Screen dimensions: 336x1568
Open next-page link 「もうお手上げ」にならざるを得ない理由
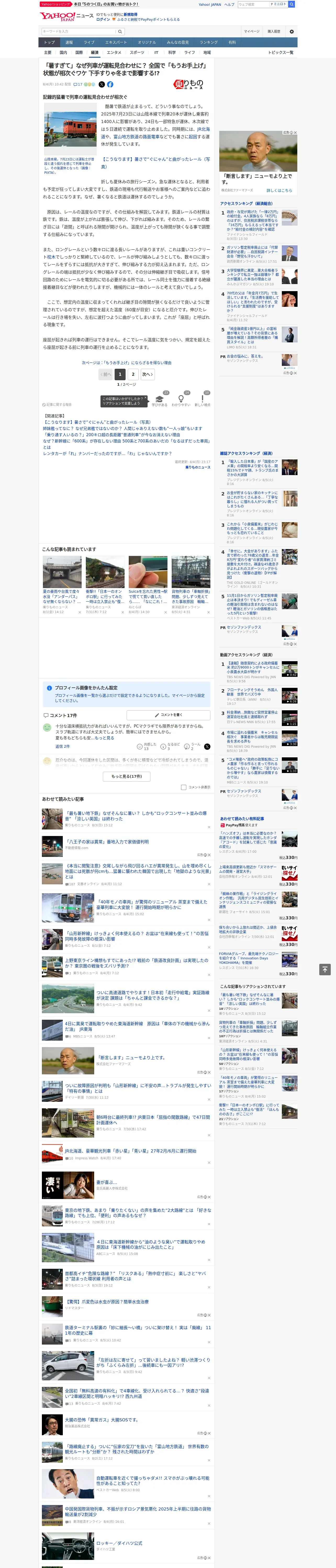coord(127,363)
